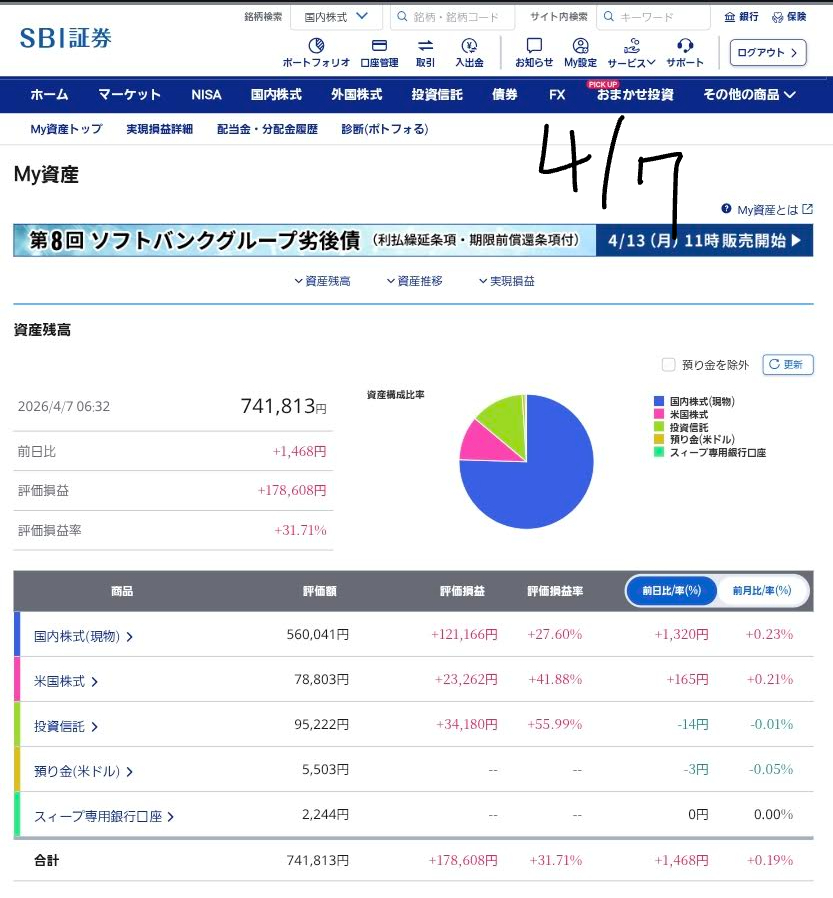This screenshot has height=898, width=833.
Task: Switch to 前月比/率(%) toggle
Action: pos(761,590)
